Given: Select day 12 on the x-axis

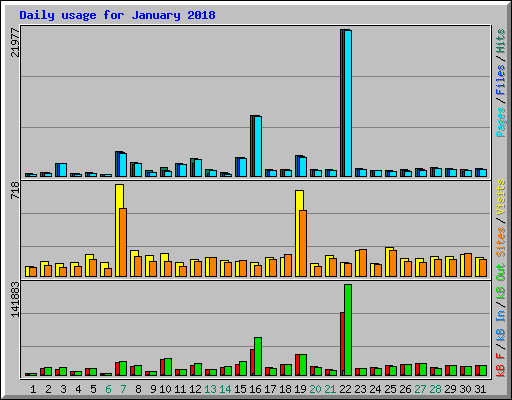Looking at the screenshot, I should [x=195, y=389].
